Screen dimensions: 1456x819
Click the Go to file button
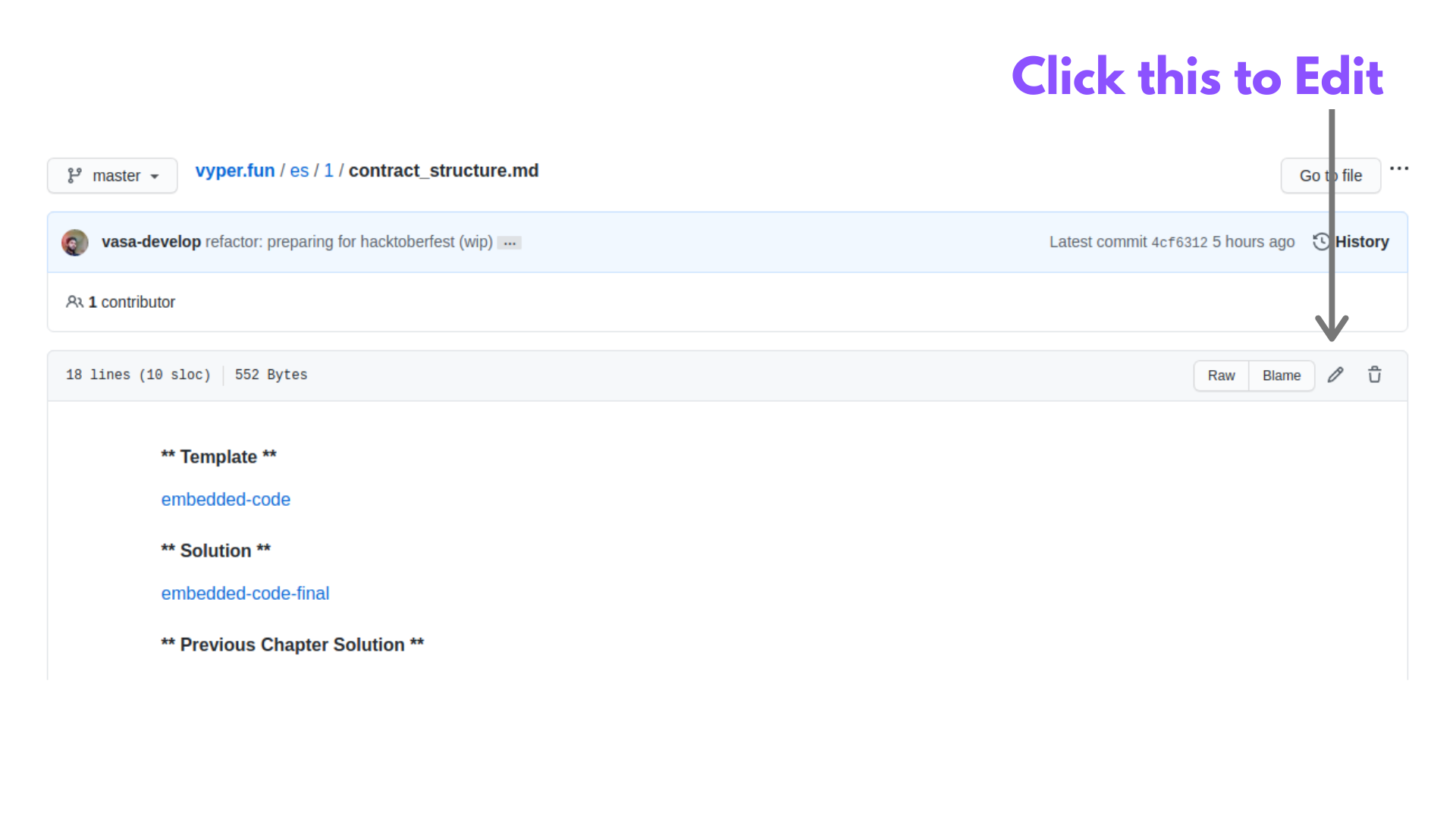[x=1331, y=175]
